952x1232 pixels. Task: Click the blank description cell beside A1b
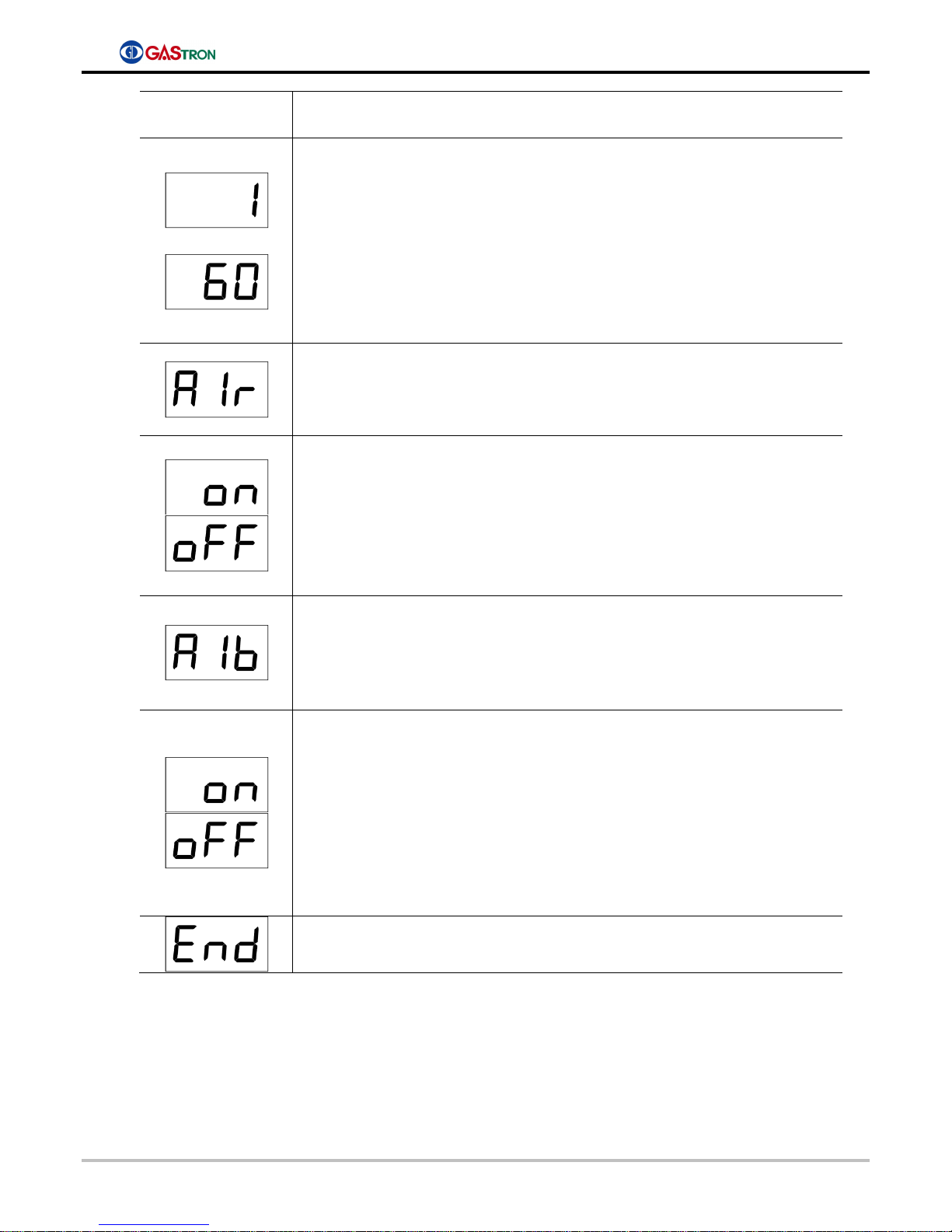click(x=567, y=653)
